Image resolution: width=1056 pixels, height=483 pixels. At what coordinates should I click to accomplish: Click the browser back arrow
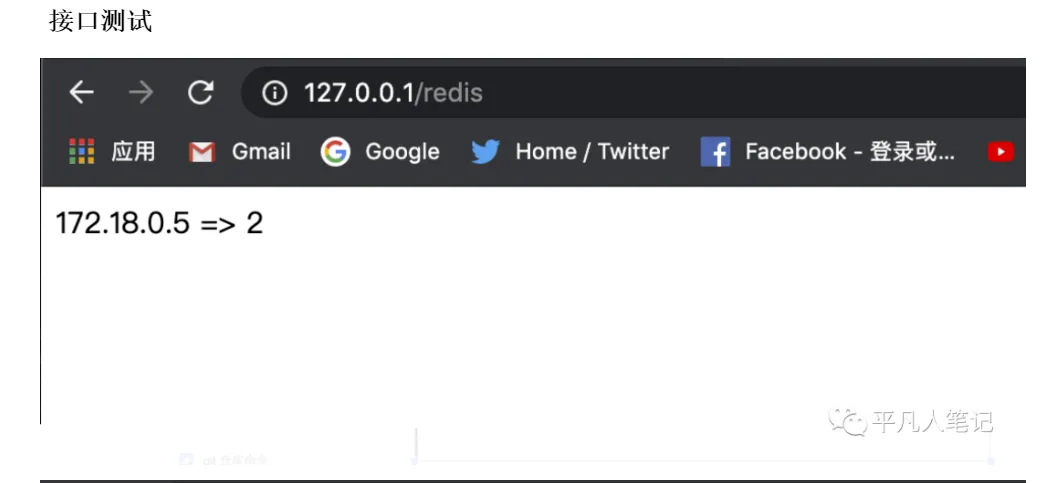(x=81, y=93)
